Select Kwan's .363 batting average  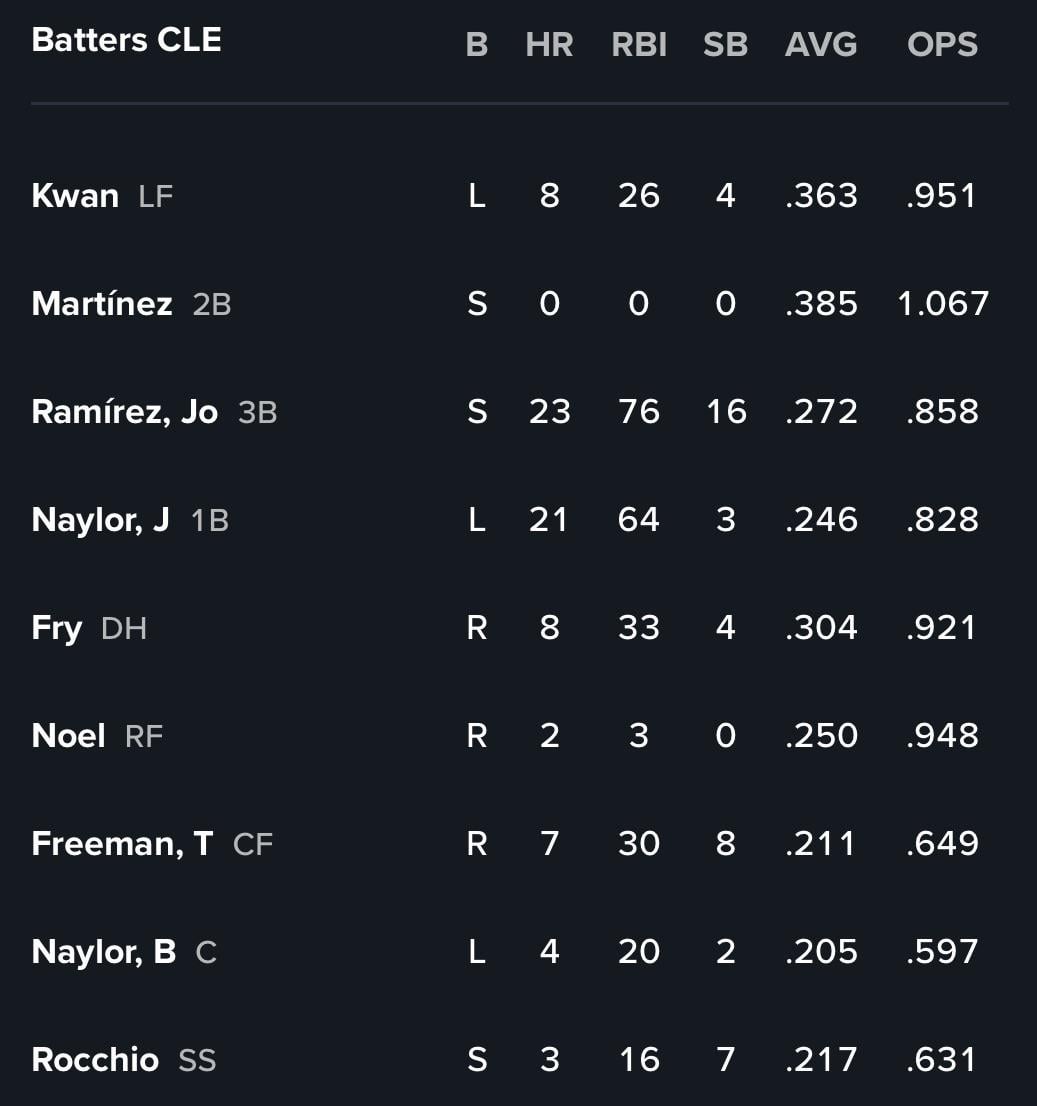coord(821,195)
